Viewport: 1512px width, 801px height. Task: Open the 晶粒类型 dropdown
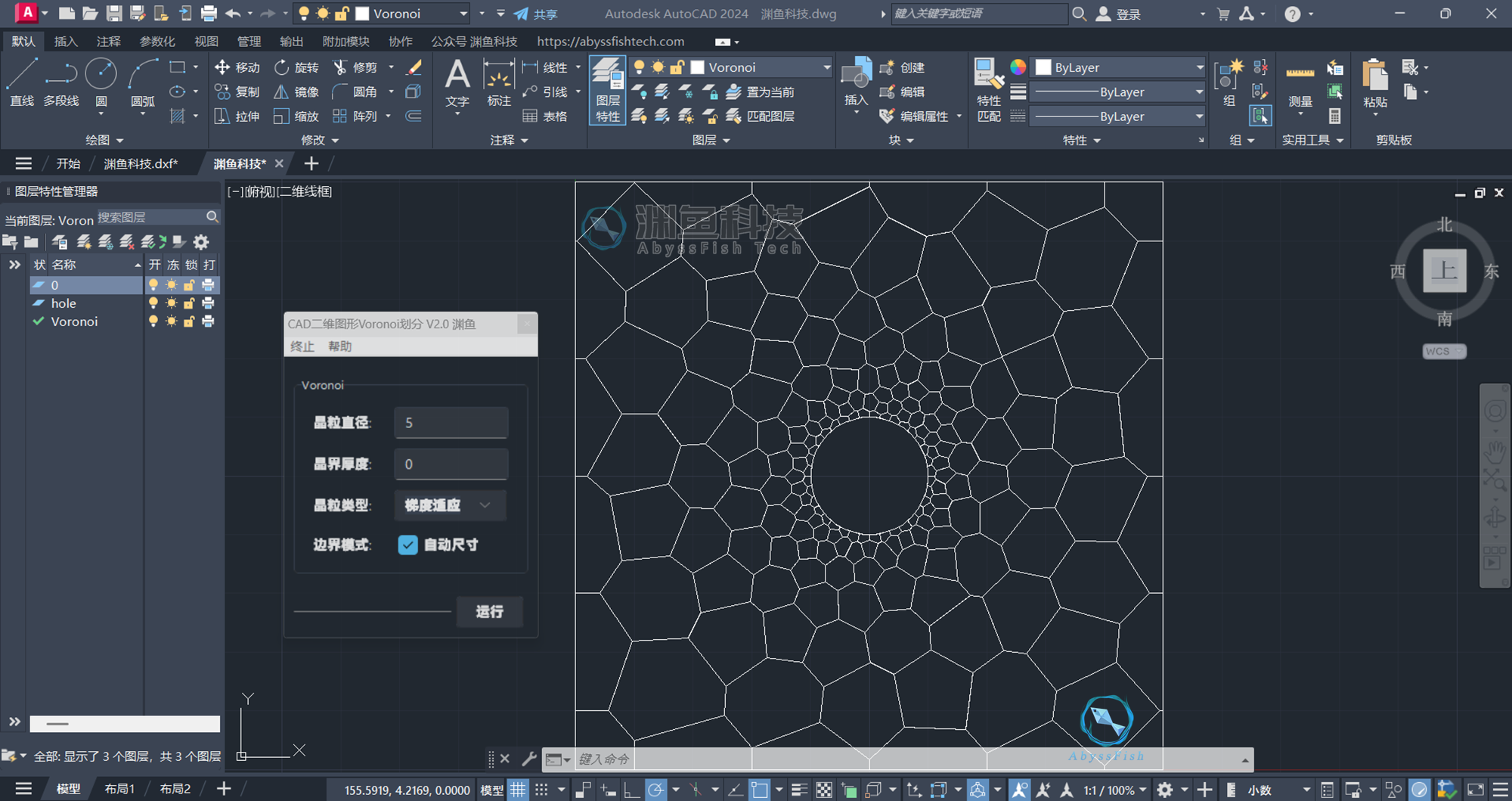[451, 505]
